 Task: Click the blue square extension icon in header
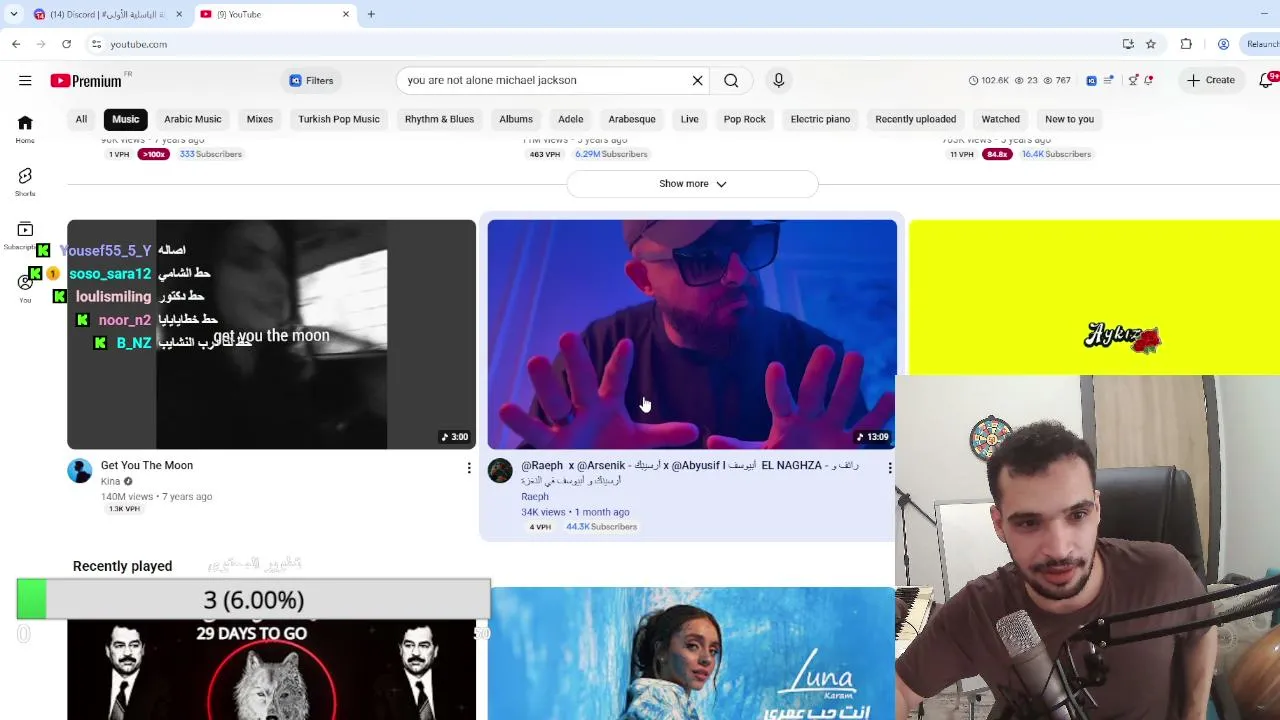pyautogui.click(x=1091, y=80)
